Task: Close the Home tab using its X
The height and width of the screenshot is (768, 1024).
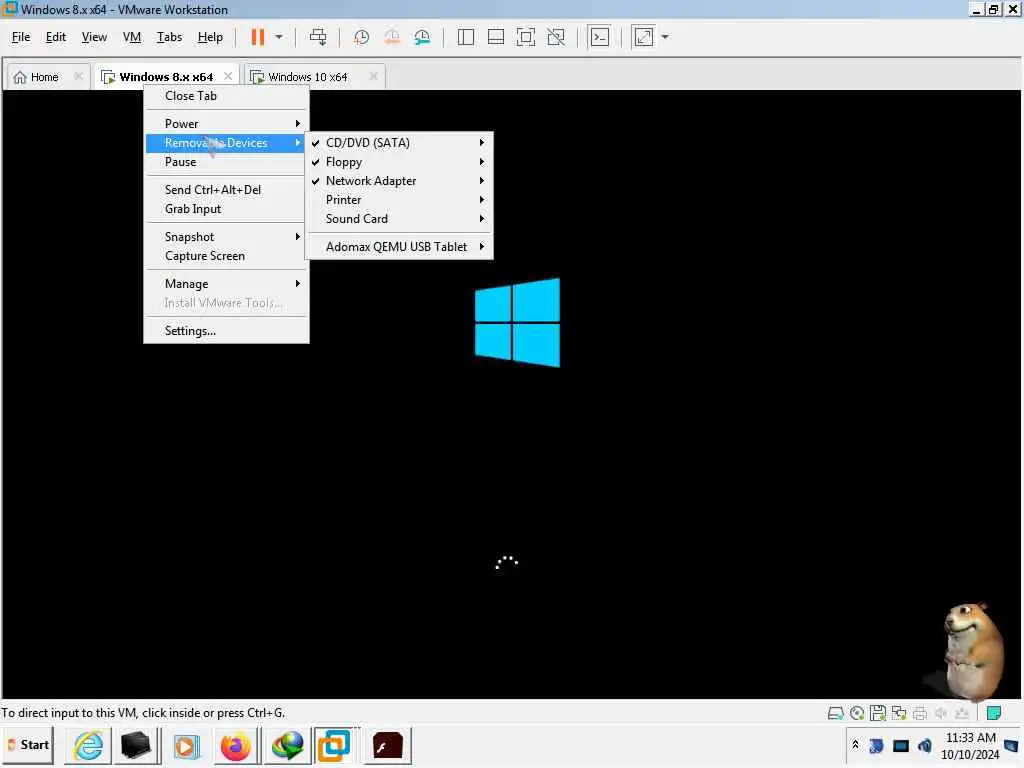Action: (78, 76)
